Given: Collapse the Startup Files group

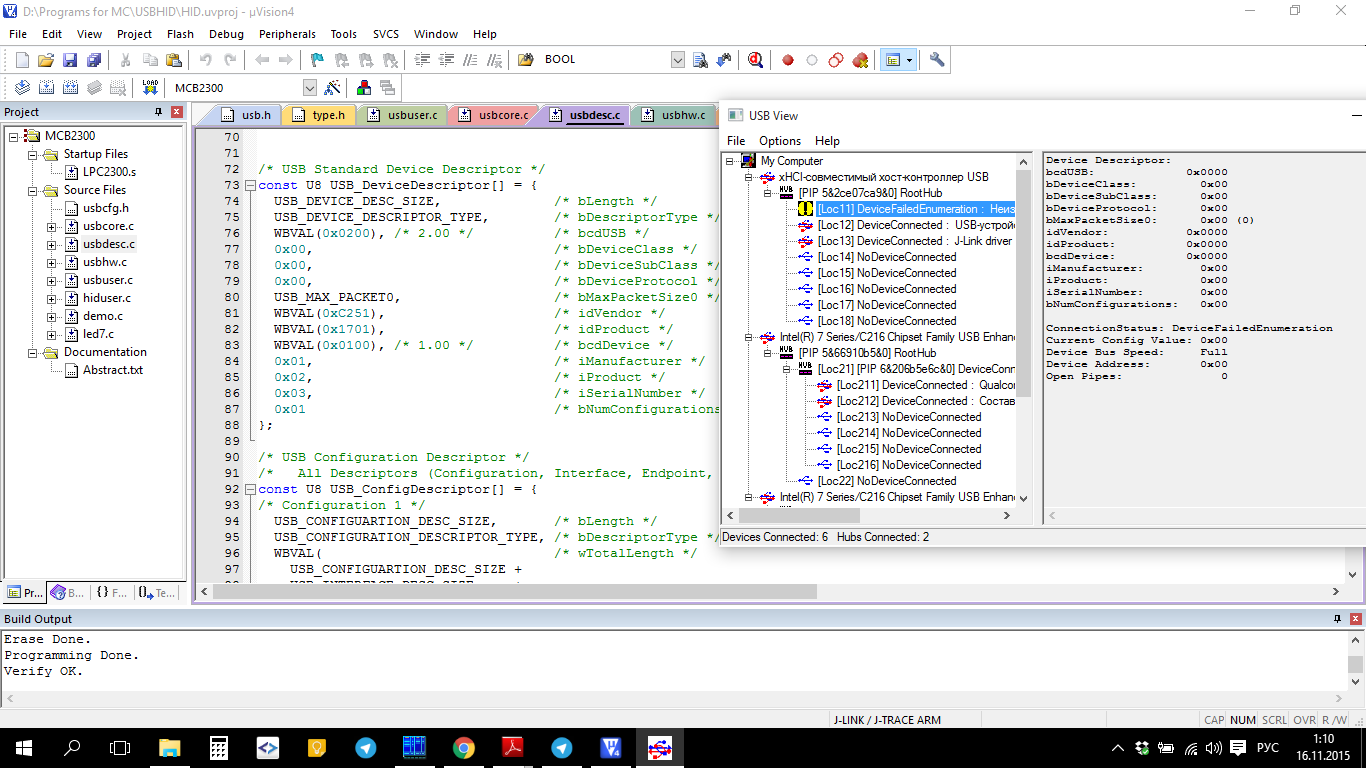Looking at the screenshot, I should click(33, 154).
